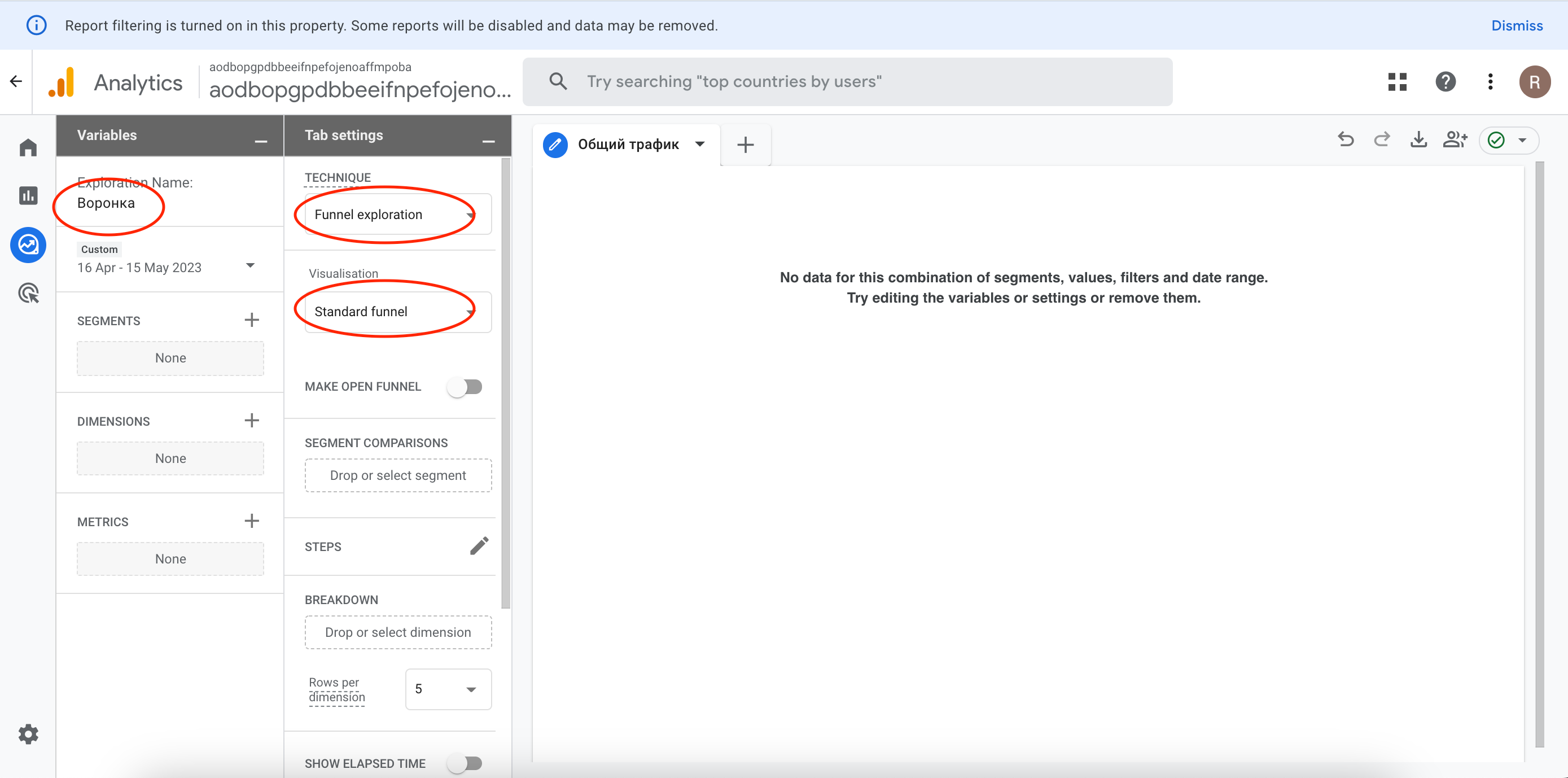Image resolution: width=1568 pixels, height=778 pixels.
Task: Edit funnel steps with pencil icon
Action: (479, 546)
